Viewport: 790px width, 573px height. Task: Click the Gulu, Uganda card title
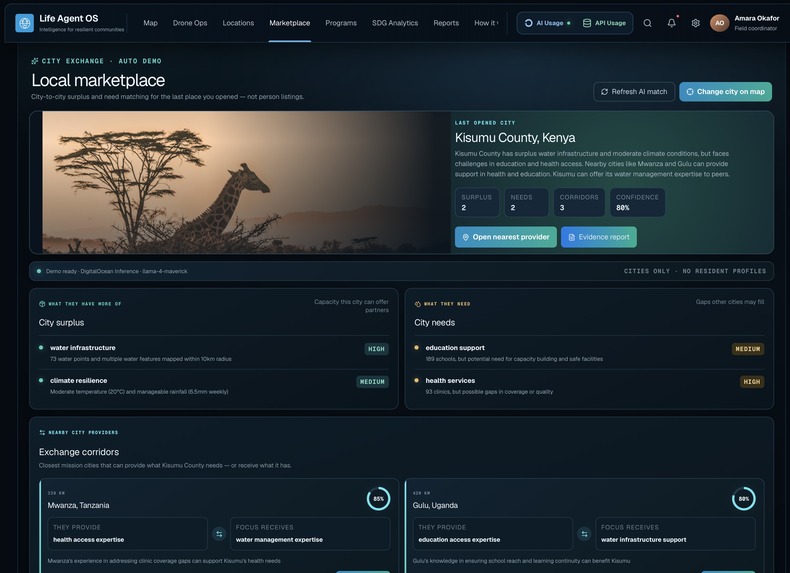point(435,505)
